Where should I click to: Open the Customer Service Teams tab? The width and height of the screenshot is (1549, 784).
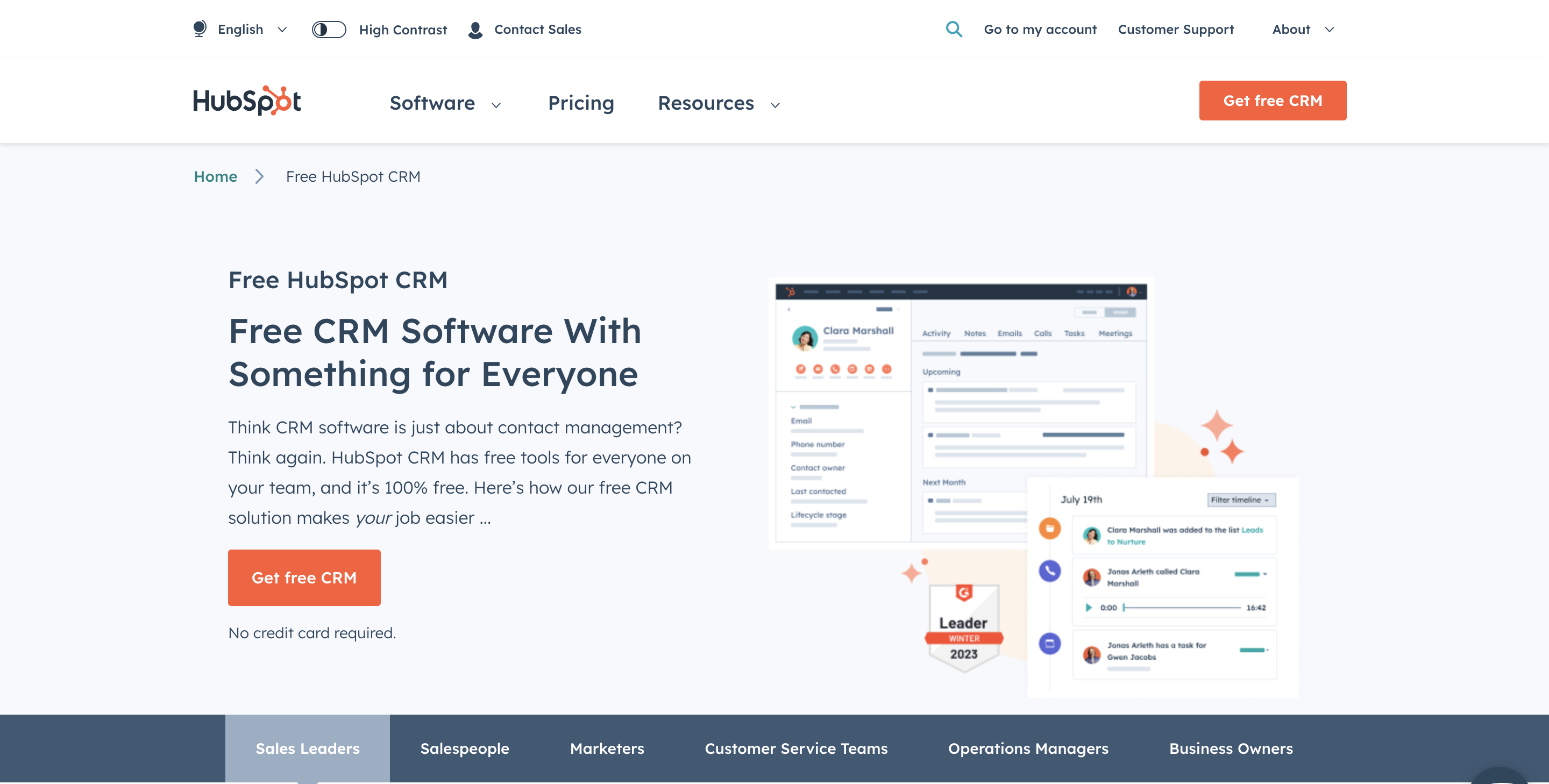pyautogui.click(x=795, y=749)
